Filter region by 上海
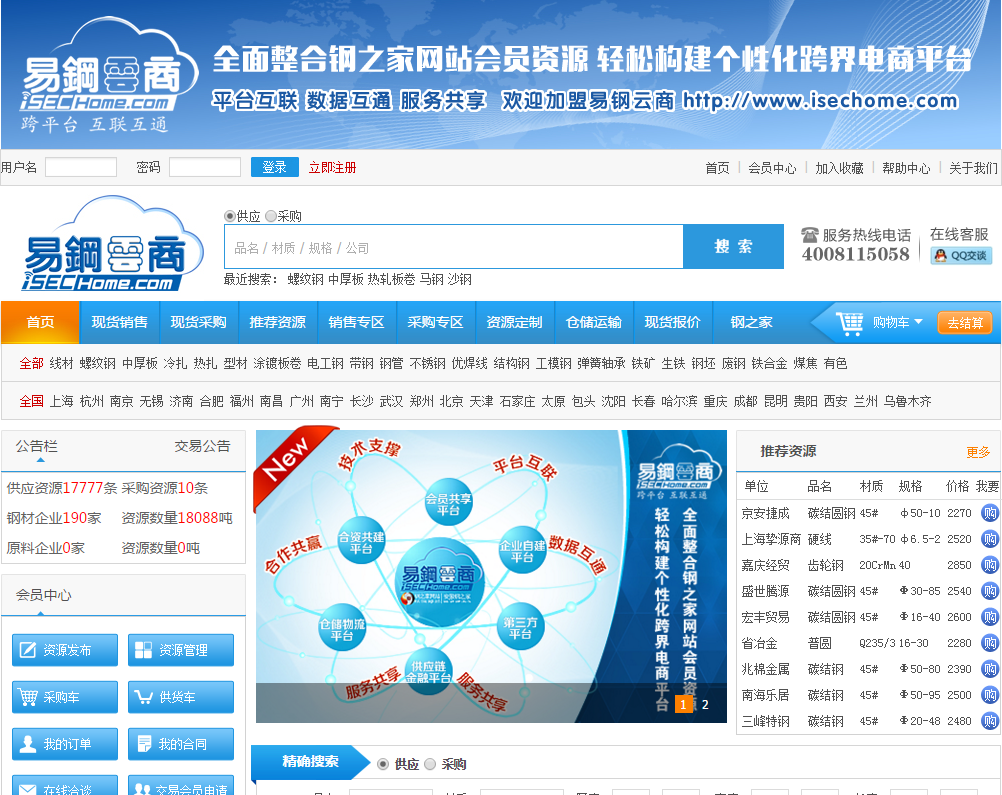 click(x=61, y=401)
